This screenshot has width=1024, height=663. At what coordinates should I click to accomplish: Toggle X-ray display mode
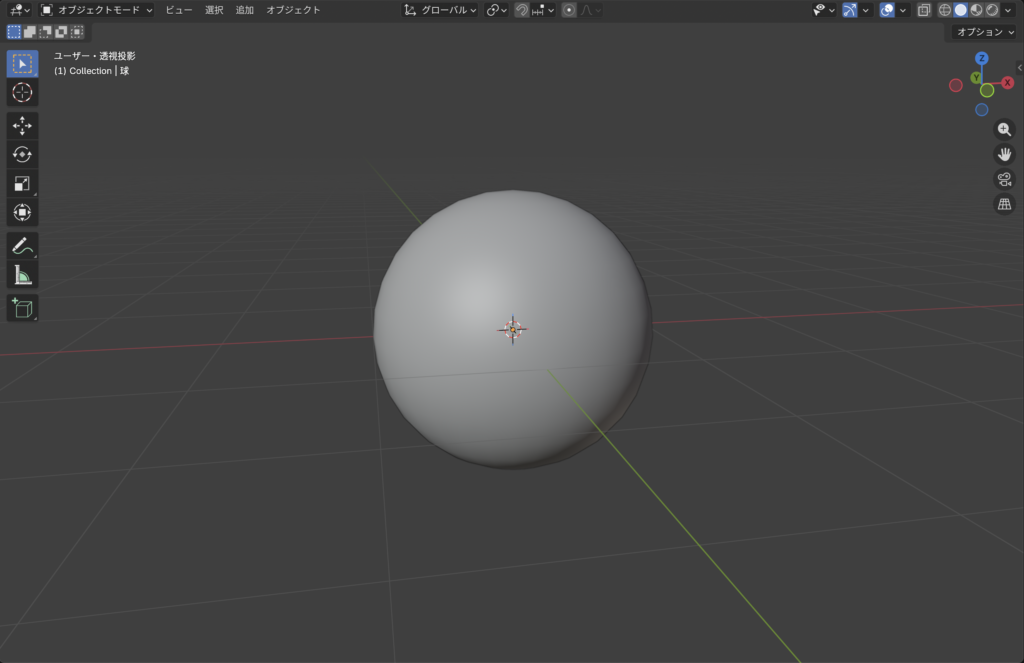924,10
